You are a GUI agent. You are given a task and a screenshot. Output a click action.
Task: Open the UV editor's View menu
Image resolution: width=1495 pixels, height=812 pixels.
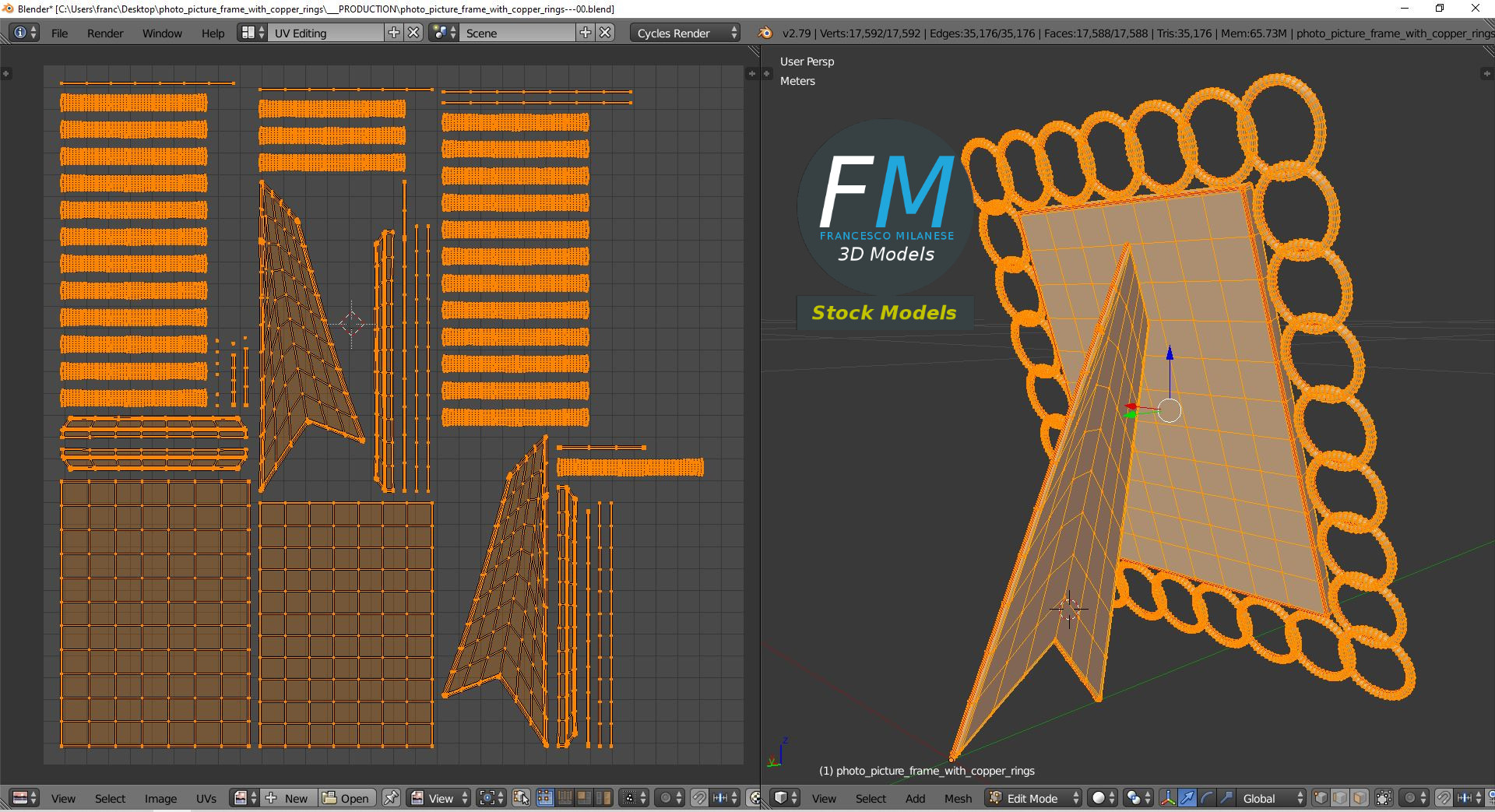(63, 798)
